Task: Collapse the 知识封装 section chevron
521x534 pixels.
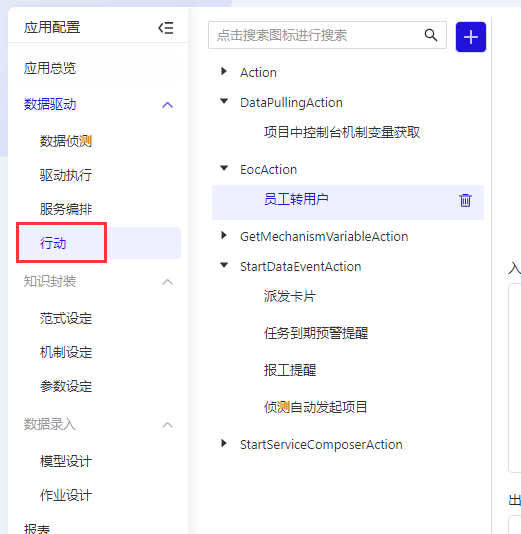Action: pyautogui.click(x=167, y=282)
